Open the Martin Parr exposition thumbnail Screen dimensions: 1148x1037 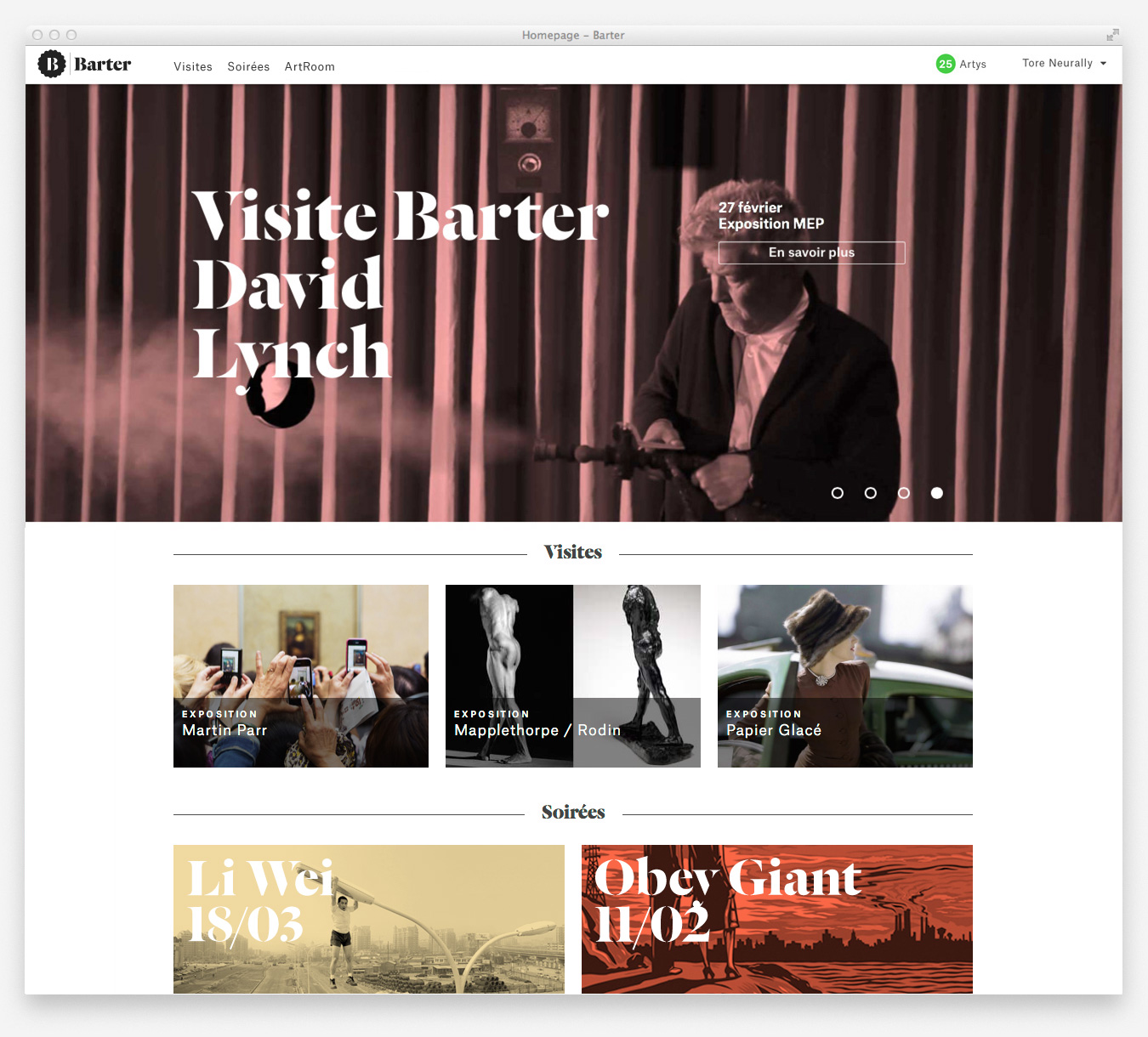(301, 676)
